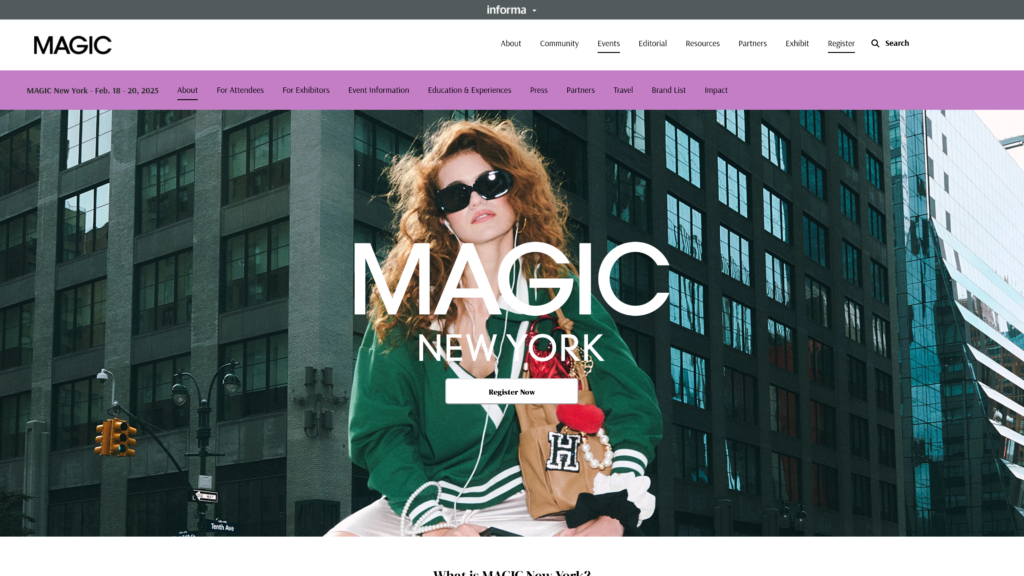Open the About main menu
The height and width of the screenshot is (576, 1024).
point(511,43)
